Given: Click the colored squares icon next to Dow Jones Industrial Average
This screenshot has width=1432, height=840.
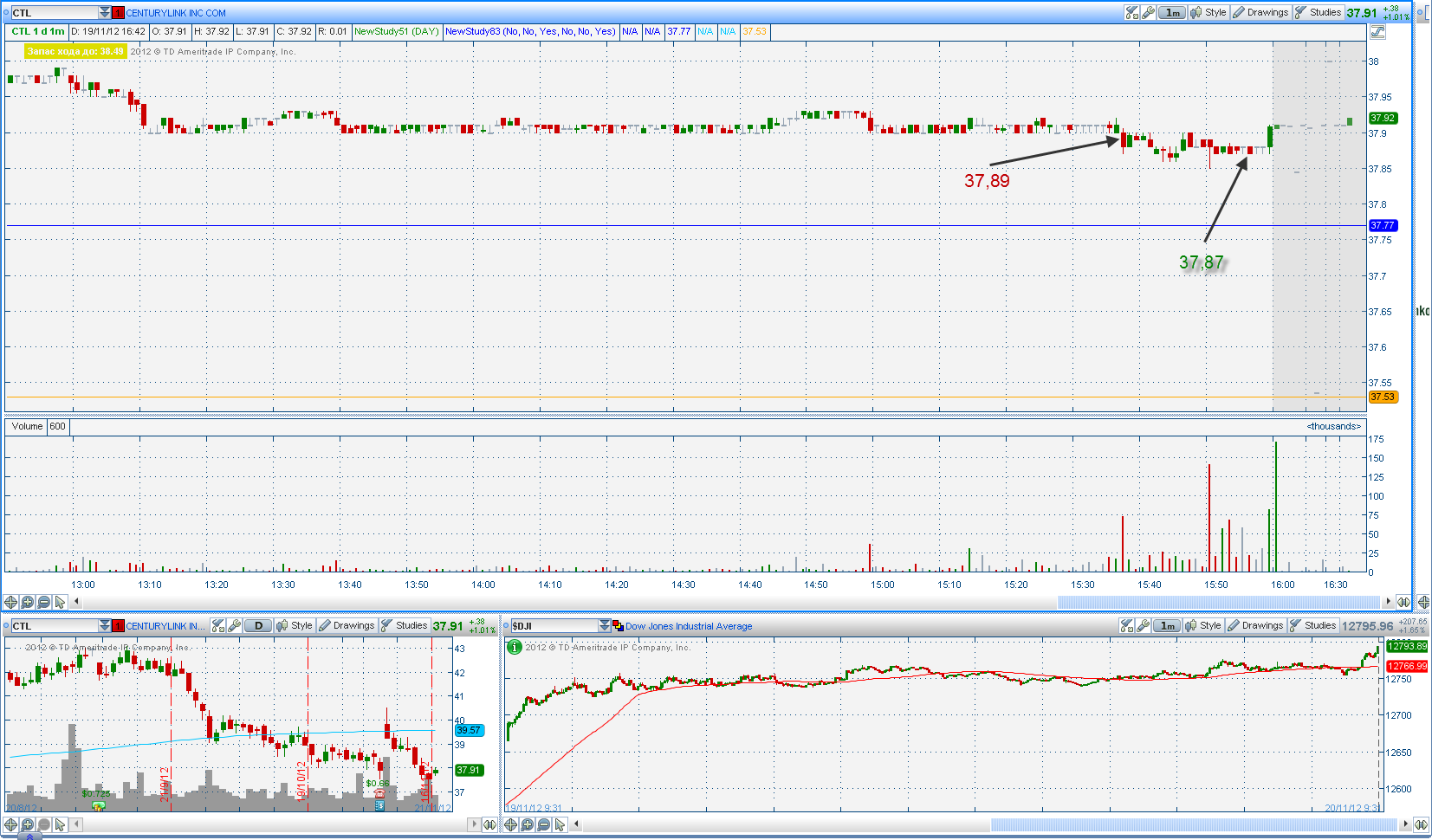Looking at the screenshot, I should click(x=618, y=625).
